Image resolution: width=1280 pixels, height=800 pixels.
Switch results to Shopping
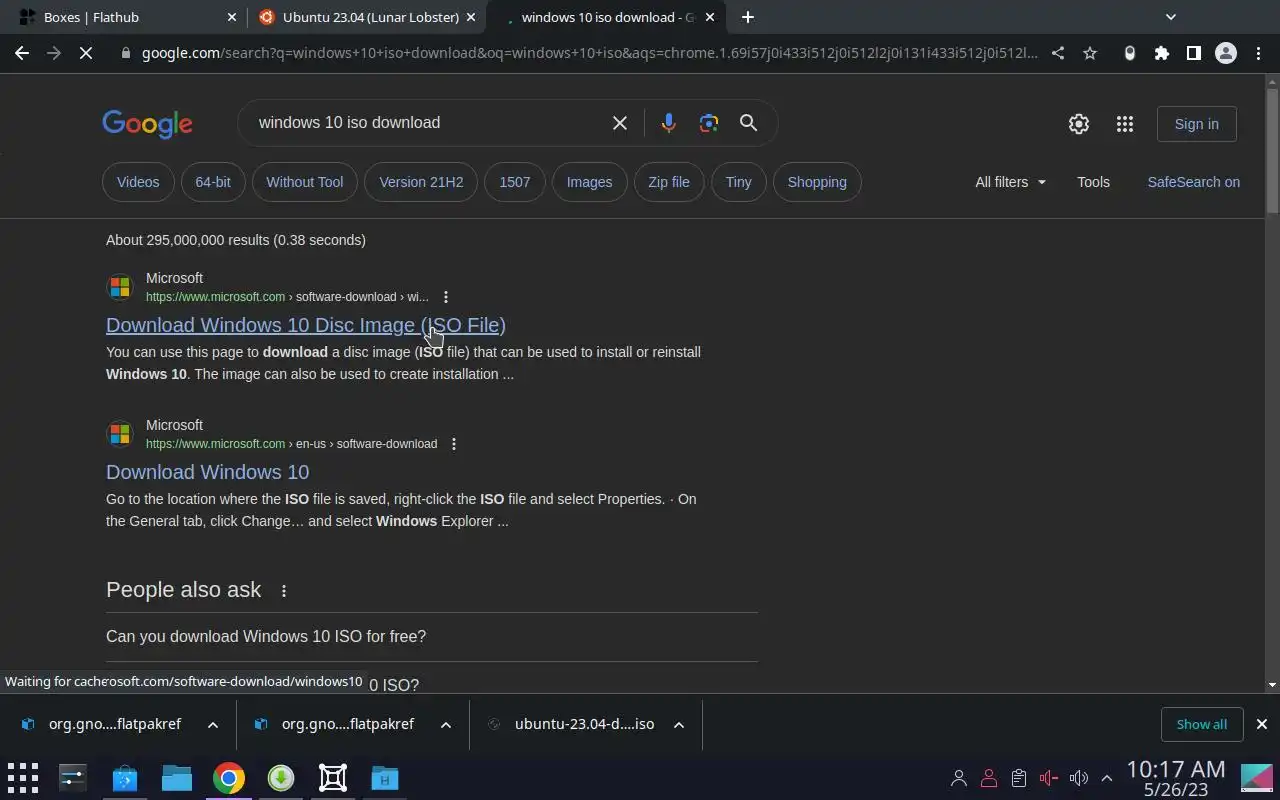point(817,182)
